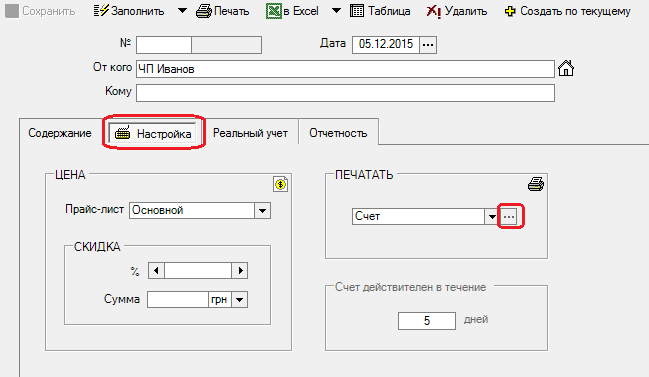Expand the Счет print form dropdown
This screenshot has width=649, height=377.
(492, 216)
